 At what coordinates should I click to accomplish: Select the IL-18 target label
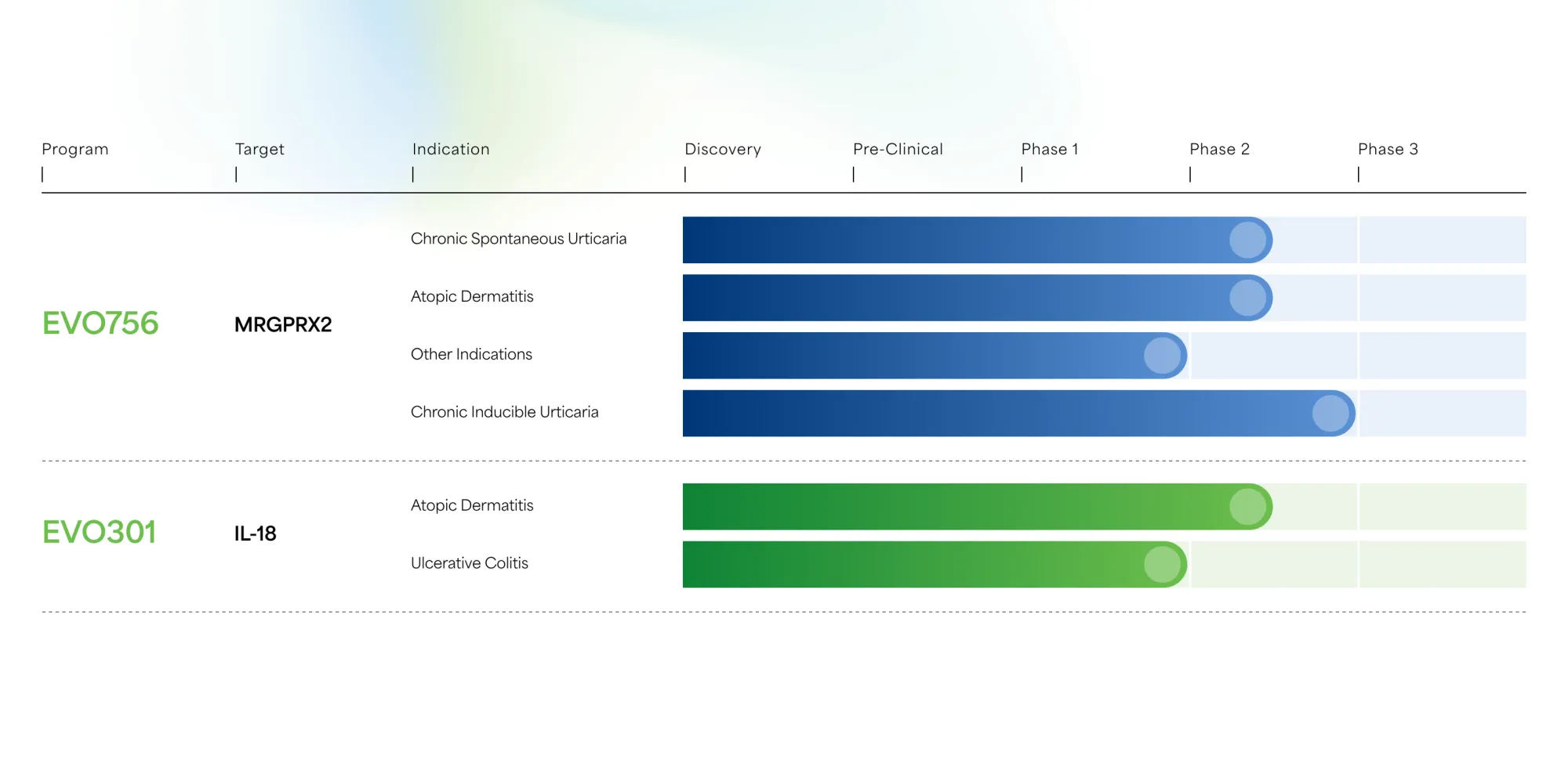256,534
